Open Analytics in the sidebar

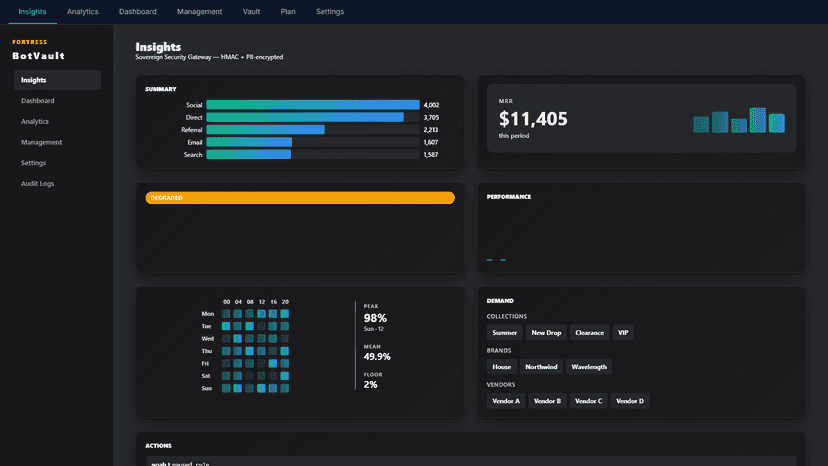pyautogui.click(x=57, y=121)
